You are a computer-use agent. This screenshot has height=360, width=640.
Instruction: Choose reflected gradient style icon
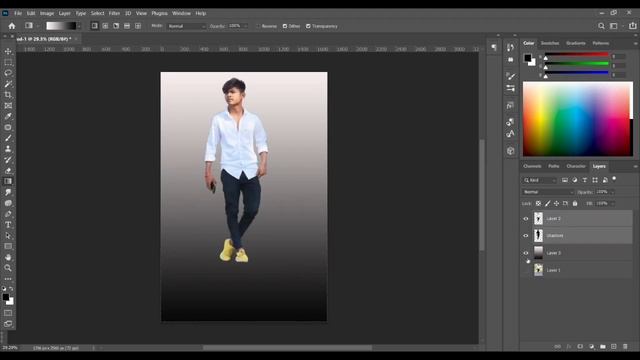127,26
